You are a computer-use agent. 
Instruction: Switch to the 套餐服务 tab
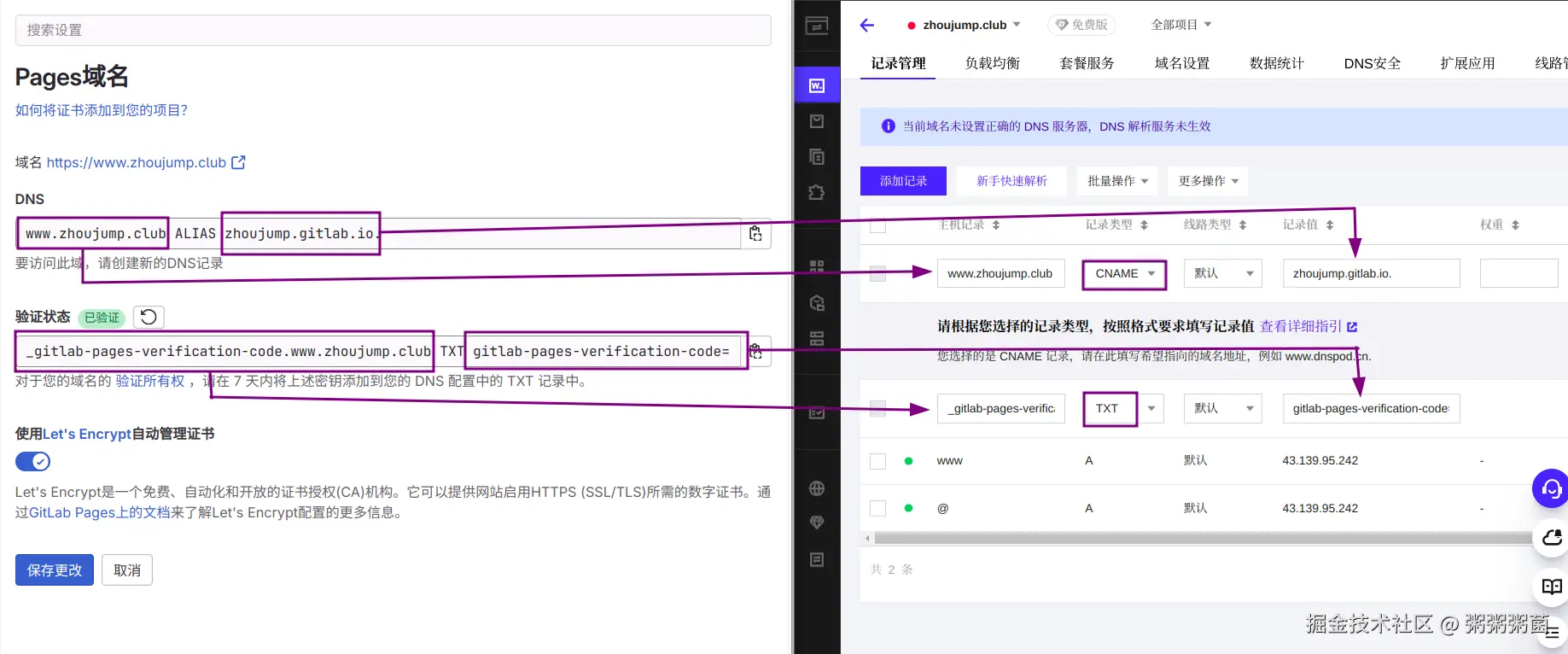click(1087, 63)
